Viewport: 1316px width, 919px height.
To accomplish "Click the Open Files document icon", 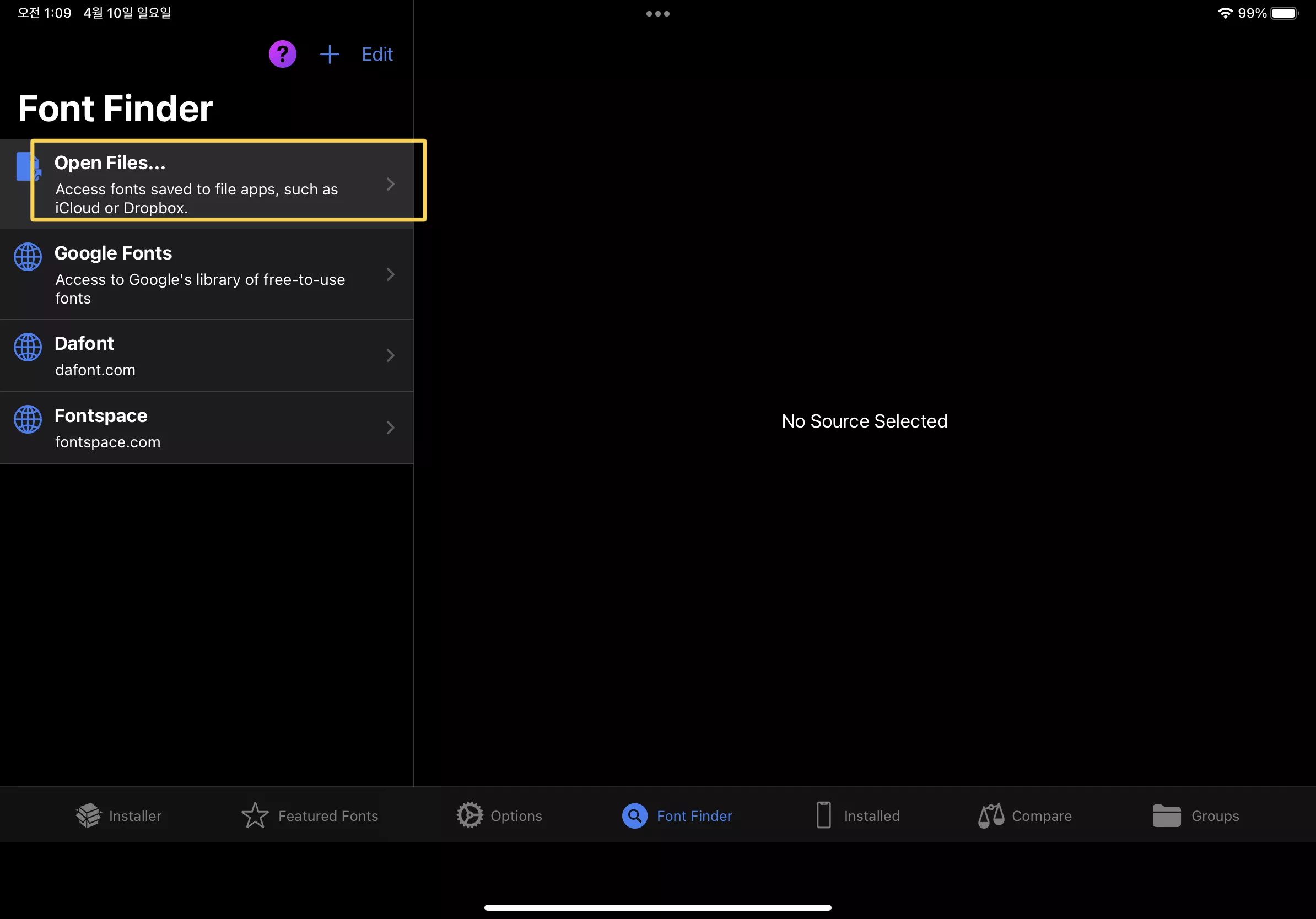I will [x=28, y=167].
